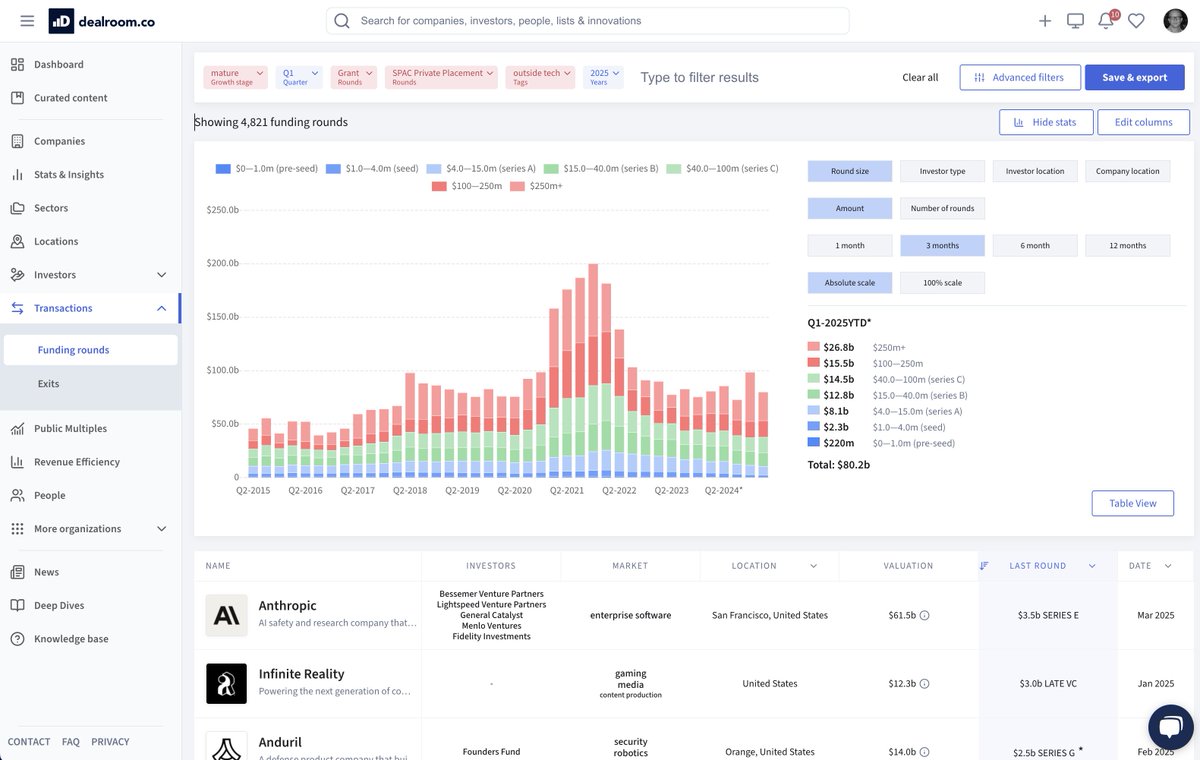Switch chart to 100% scale
This screenshot has height=760, width=1200.
pos(942,283)
